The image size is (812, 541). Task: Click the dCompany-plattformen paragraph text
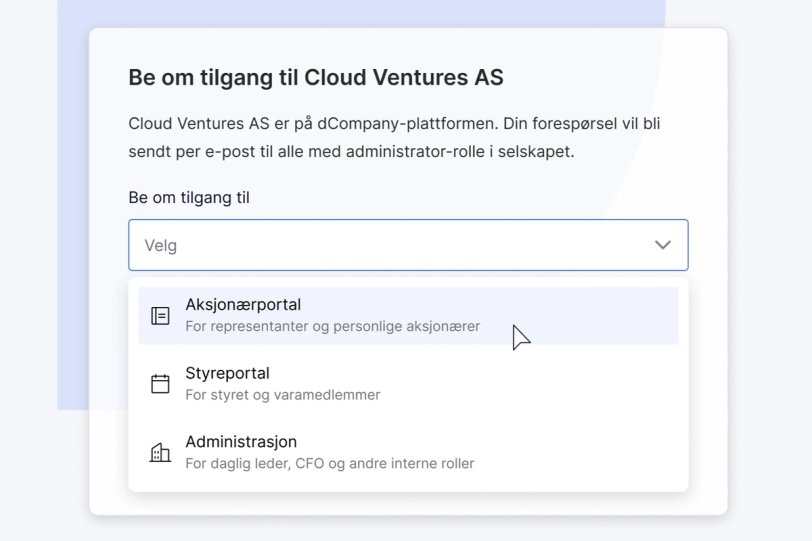click(x=394, y=137)
